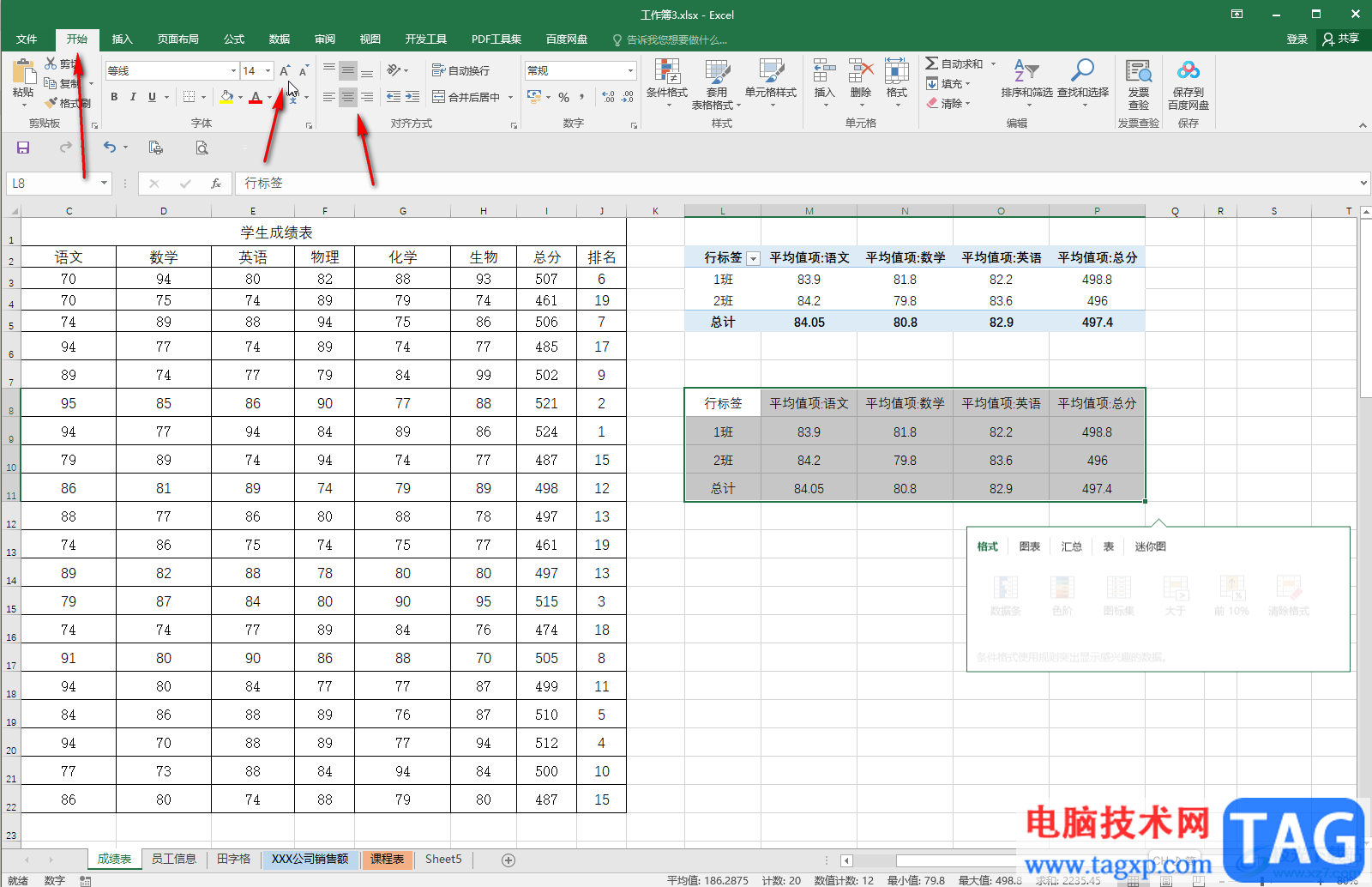Click the Increase Indent icon
Image resolution: width=1372 pixels, height=887 pixels.
(x=412, y=97)
